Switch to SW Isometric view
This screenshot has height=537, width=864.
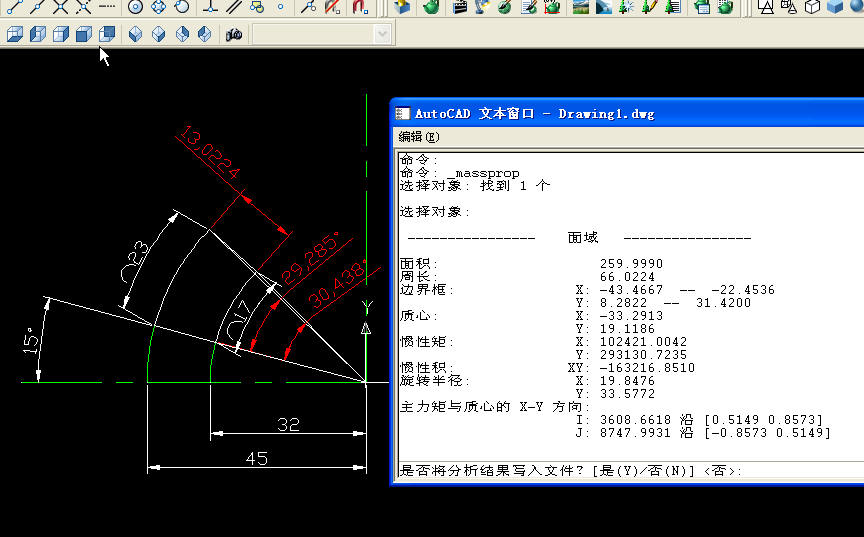(135, 34)
